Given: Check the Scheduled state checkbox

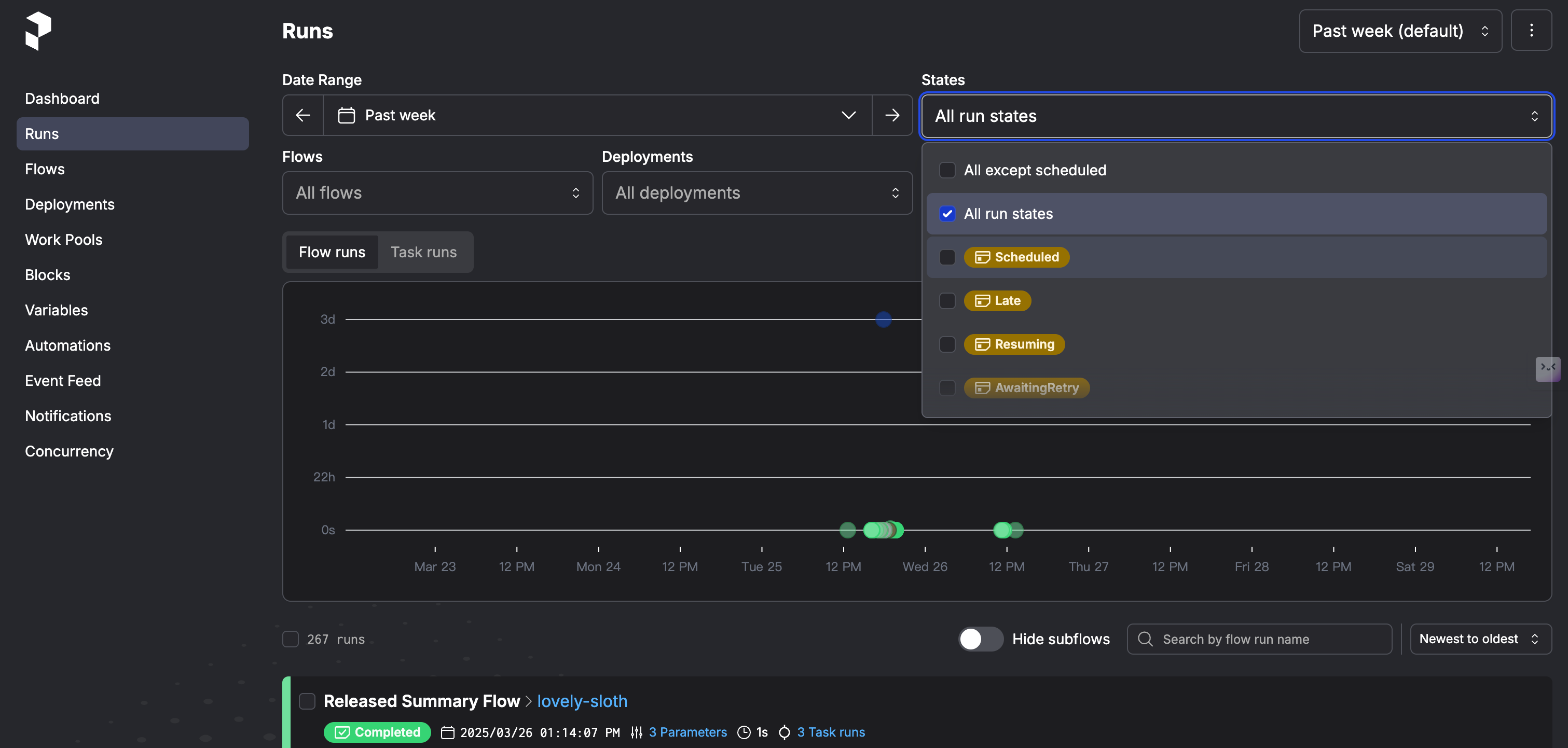Looking at the screenshot, I should (947, 257).
